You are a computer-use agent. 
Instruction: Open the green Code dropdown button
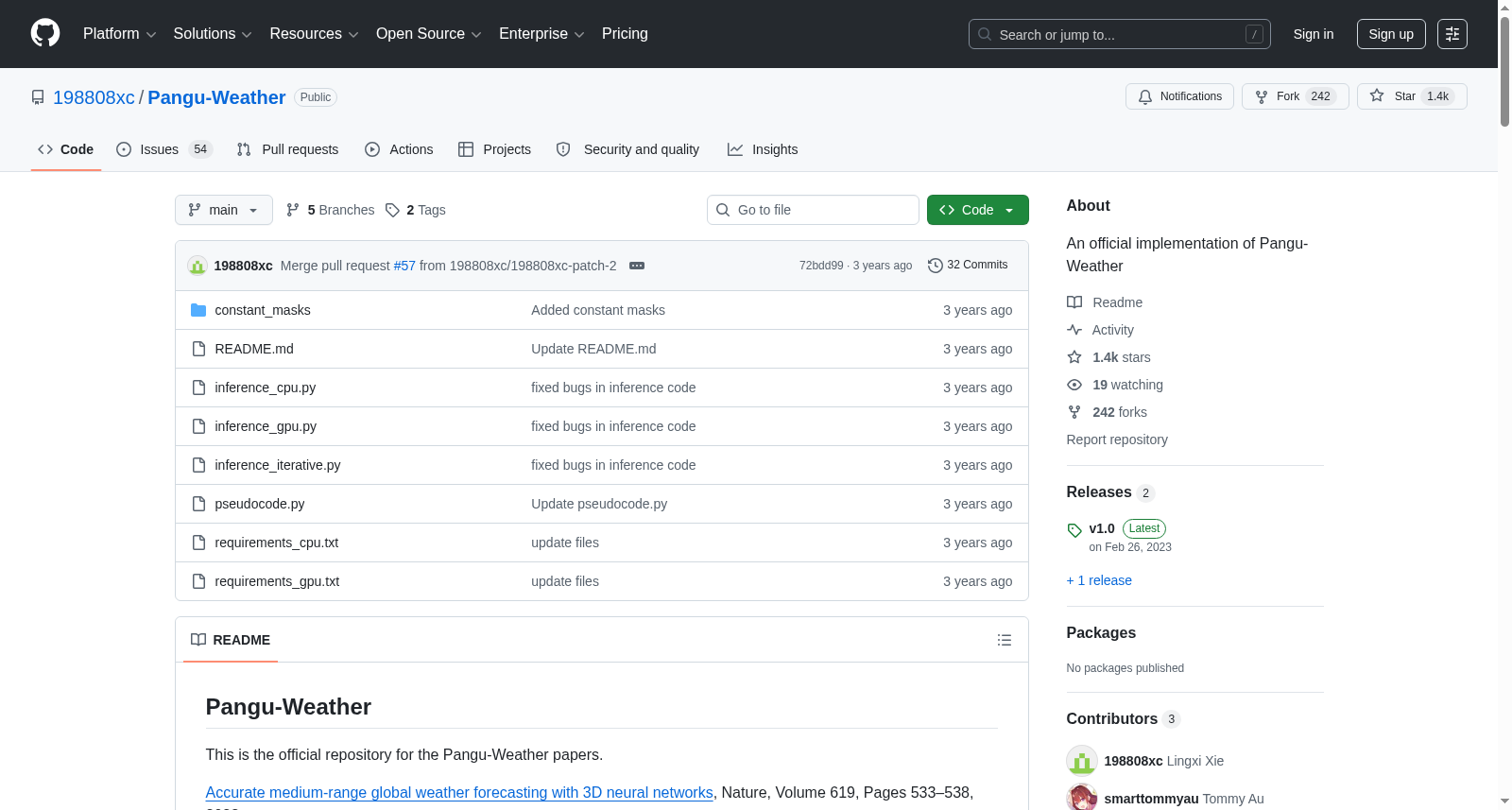click(x=978, y=210)
